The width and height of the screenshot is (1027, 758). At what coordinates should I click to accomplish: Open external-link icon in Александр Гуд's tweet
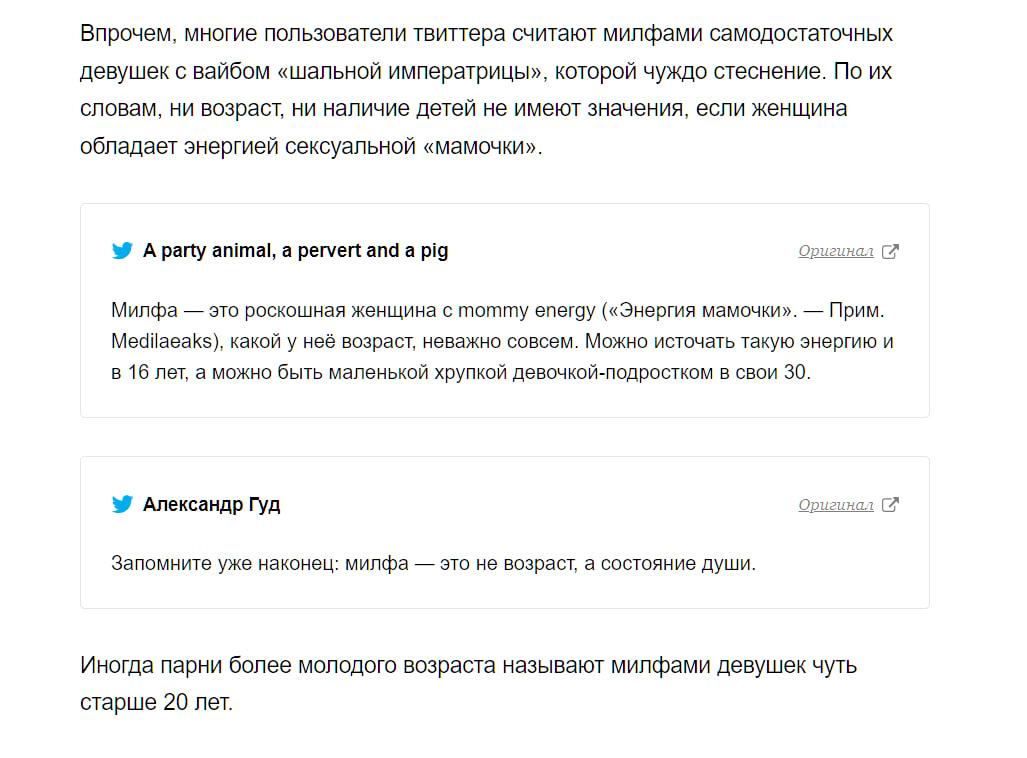[x=890, y=504]
